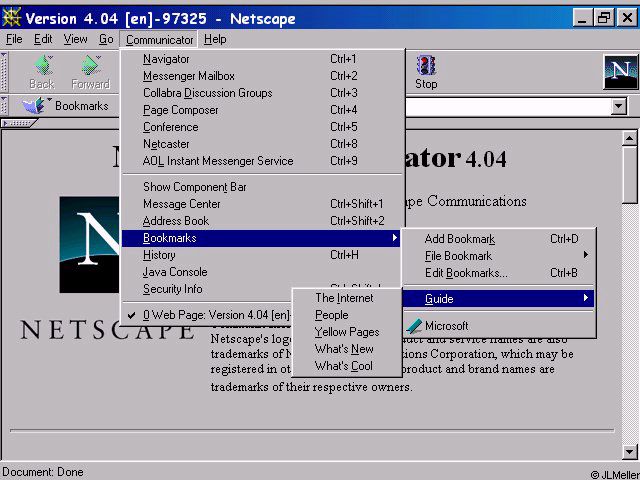This screenshot has width=640, height=480.
Task: Choose Add Bookmark
Action: click(498, 239)
